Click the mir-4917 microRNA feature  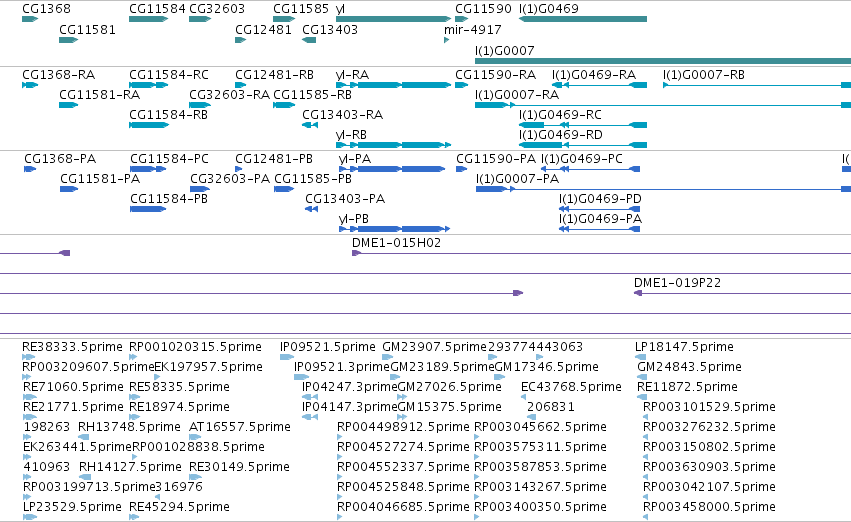tap(447, 40)
